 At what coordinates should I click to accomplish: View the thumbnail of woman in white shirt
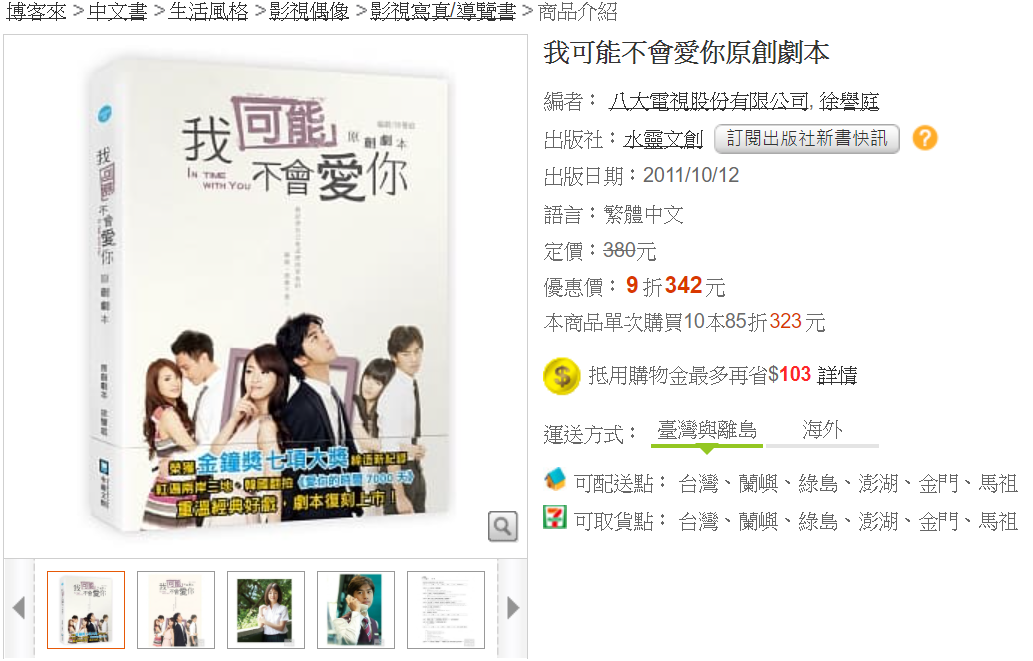pyautogui.click(x=265, y=610)
